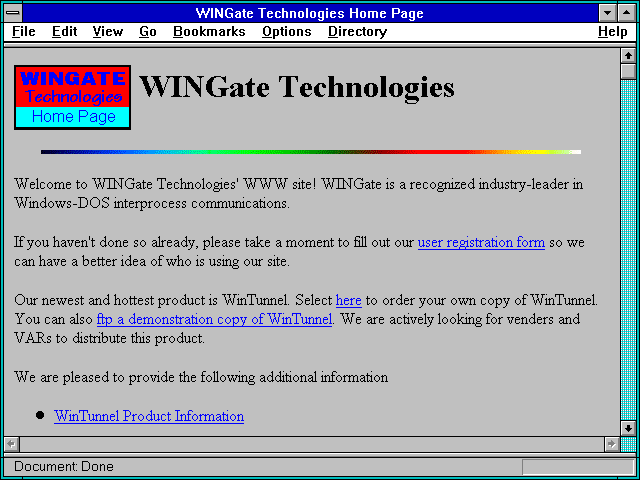Open the Bookmarks menu
This screenshot has height=480, width=640.
point(209,32)
